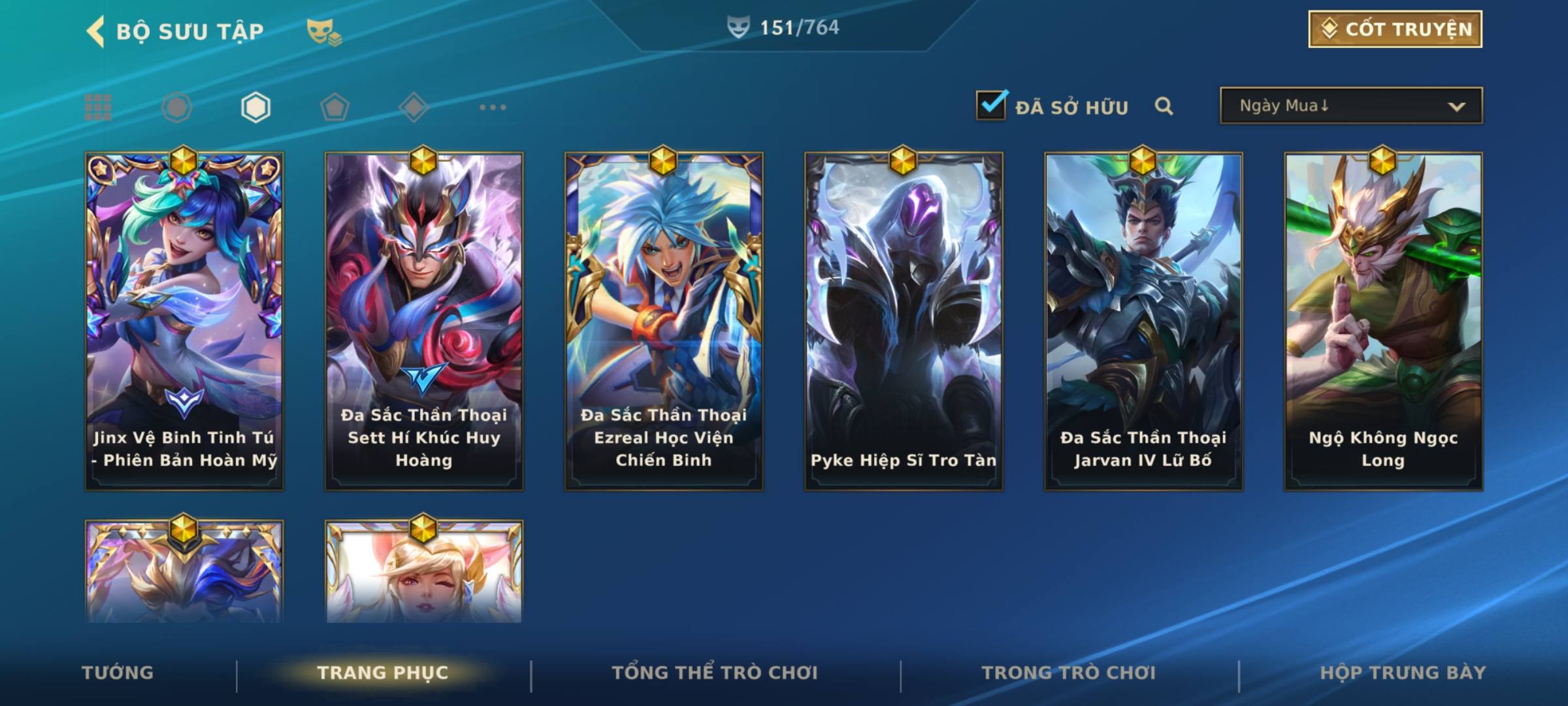Image resolution: width=1568 pixels, height=706 pixels.
Task: Open the Trong Trò Chơi tab
Action: (x=1069, y=673)
